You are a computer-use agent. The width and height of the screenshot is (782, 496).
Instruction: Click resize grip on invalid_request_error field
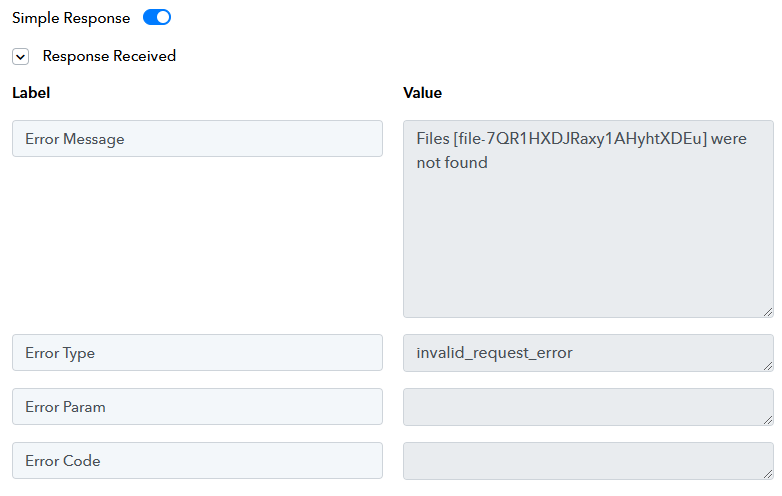coord(768,366)
